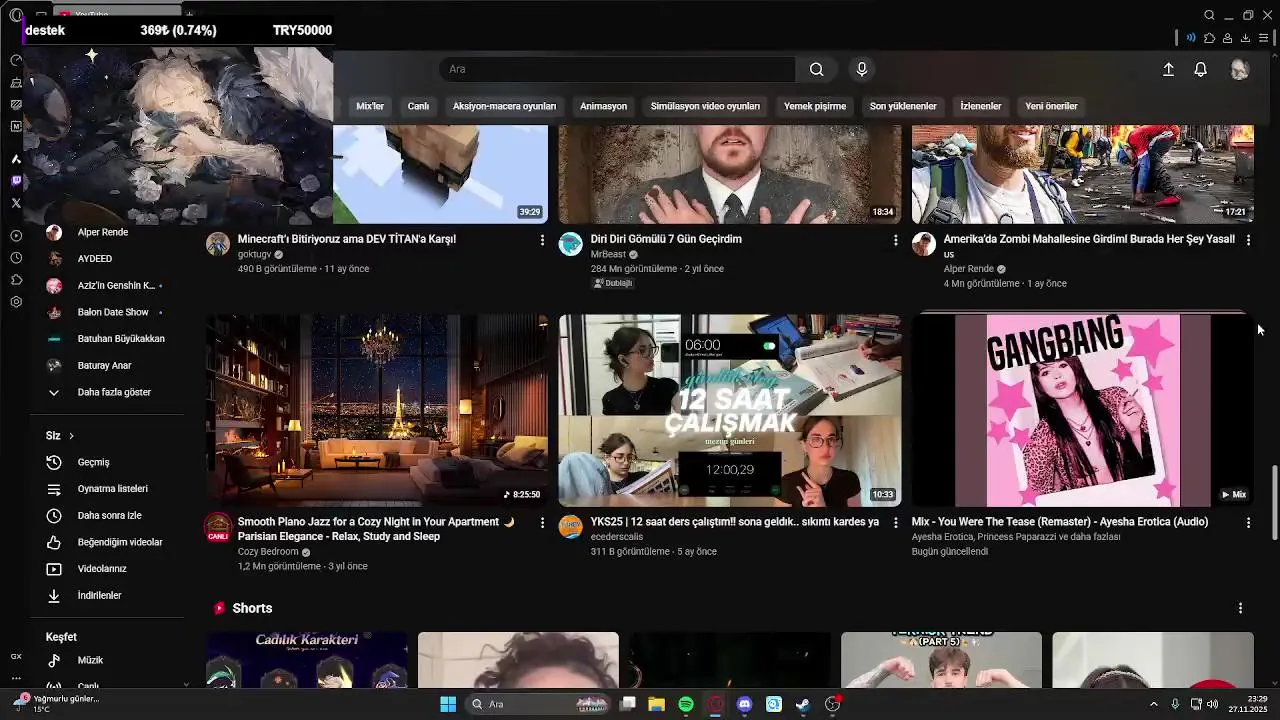
Task: Open GX Control speedometer in sidebar
Action: [16, 60]
